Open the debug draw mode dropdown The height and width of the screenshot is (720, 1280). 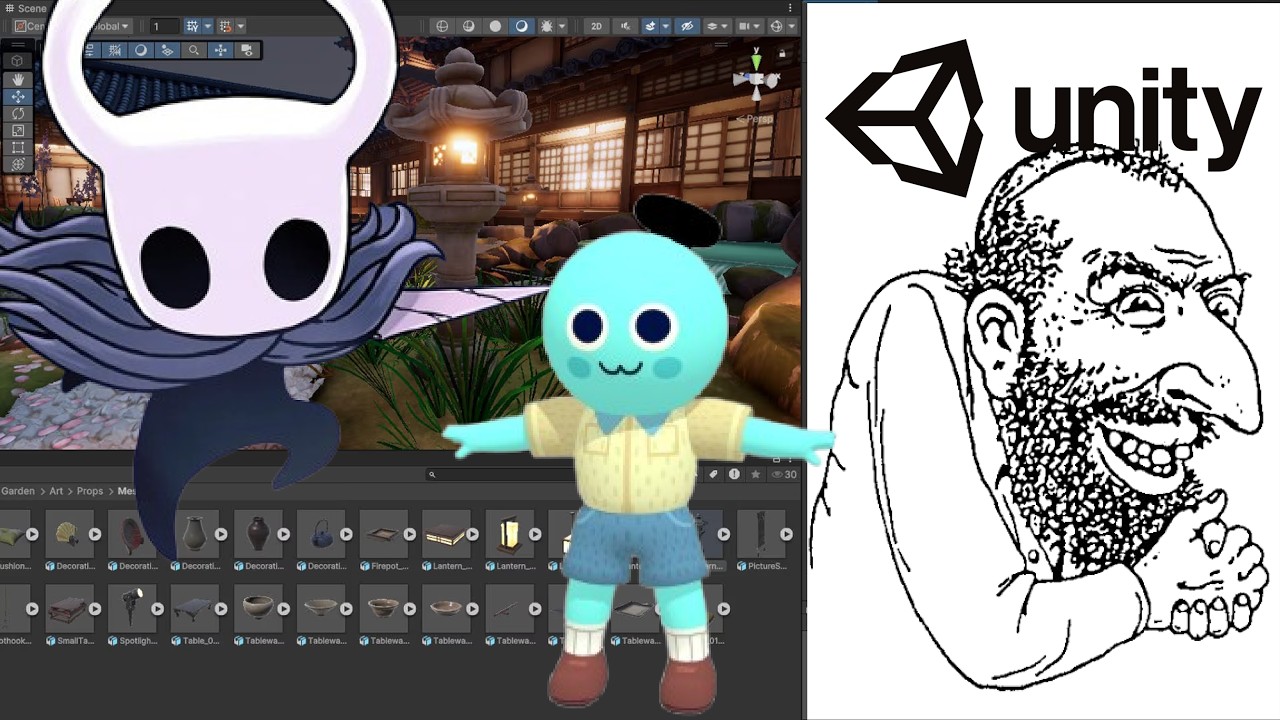click(562, 26)
